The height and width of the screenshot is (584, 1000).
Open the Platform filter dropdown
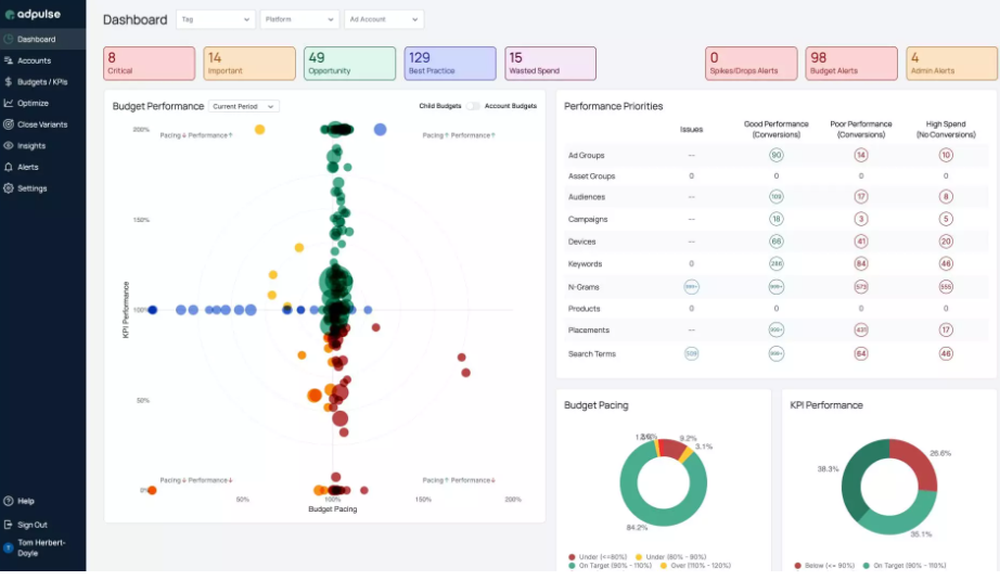click(x=298, y=18)
